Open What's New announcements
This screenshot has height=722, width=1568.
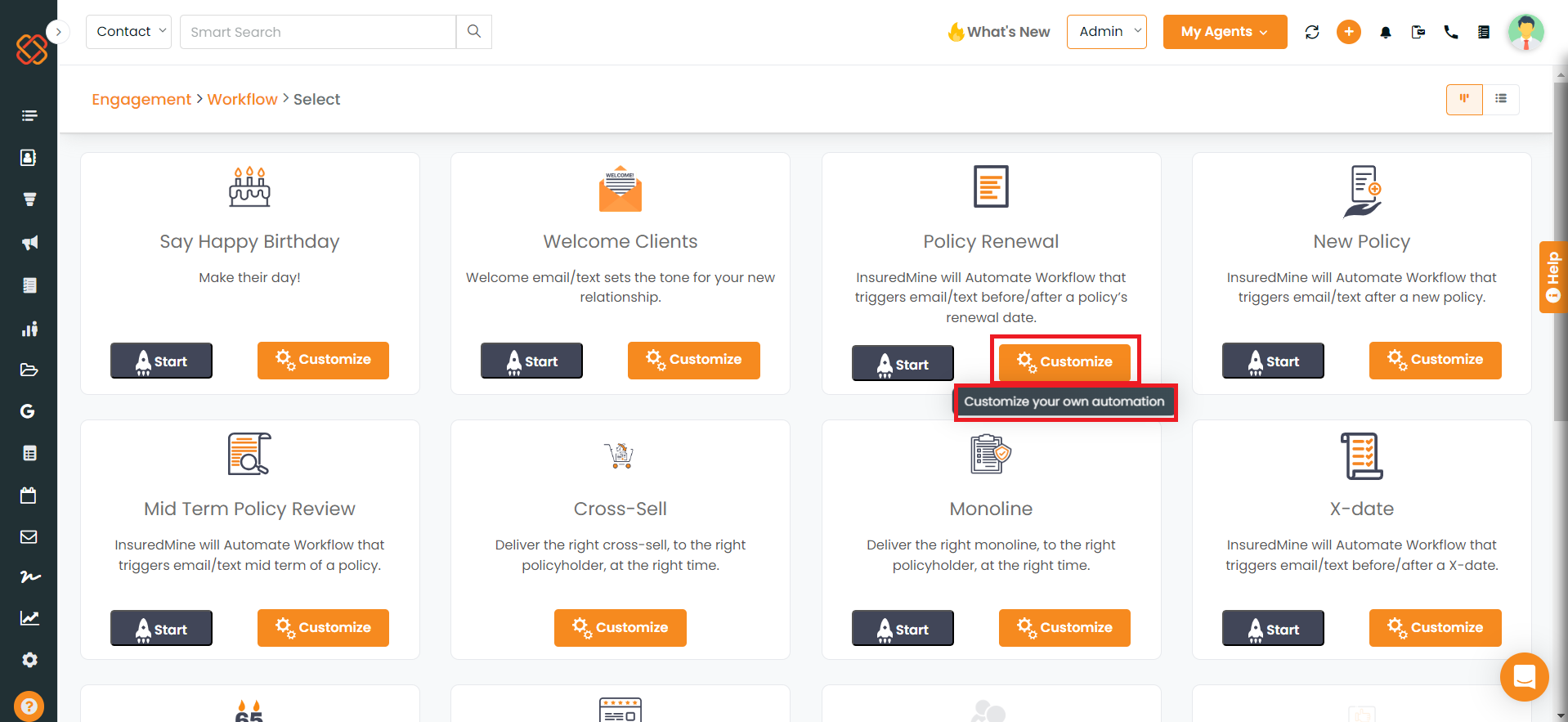(x=999, y=32)
